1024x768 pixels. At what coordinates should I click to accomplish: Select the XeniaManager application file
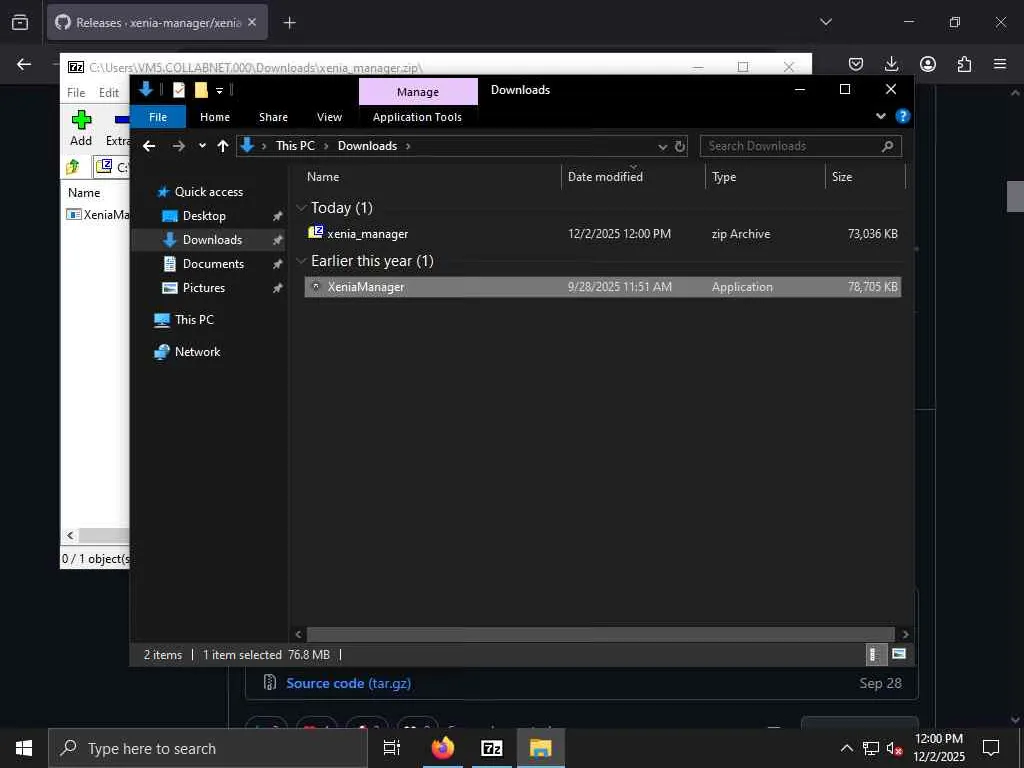click(602, 287)
